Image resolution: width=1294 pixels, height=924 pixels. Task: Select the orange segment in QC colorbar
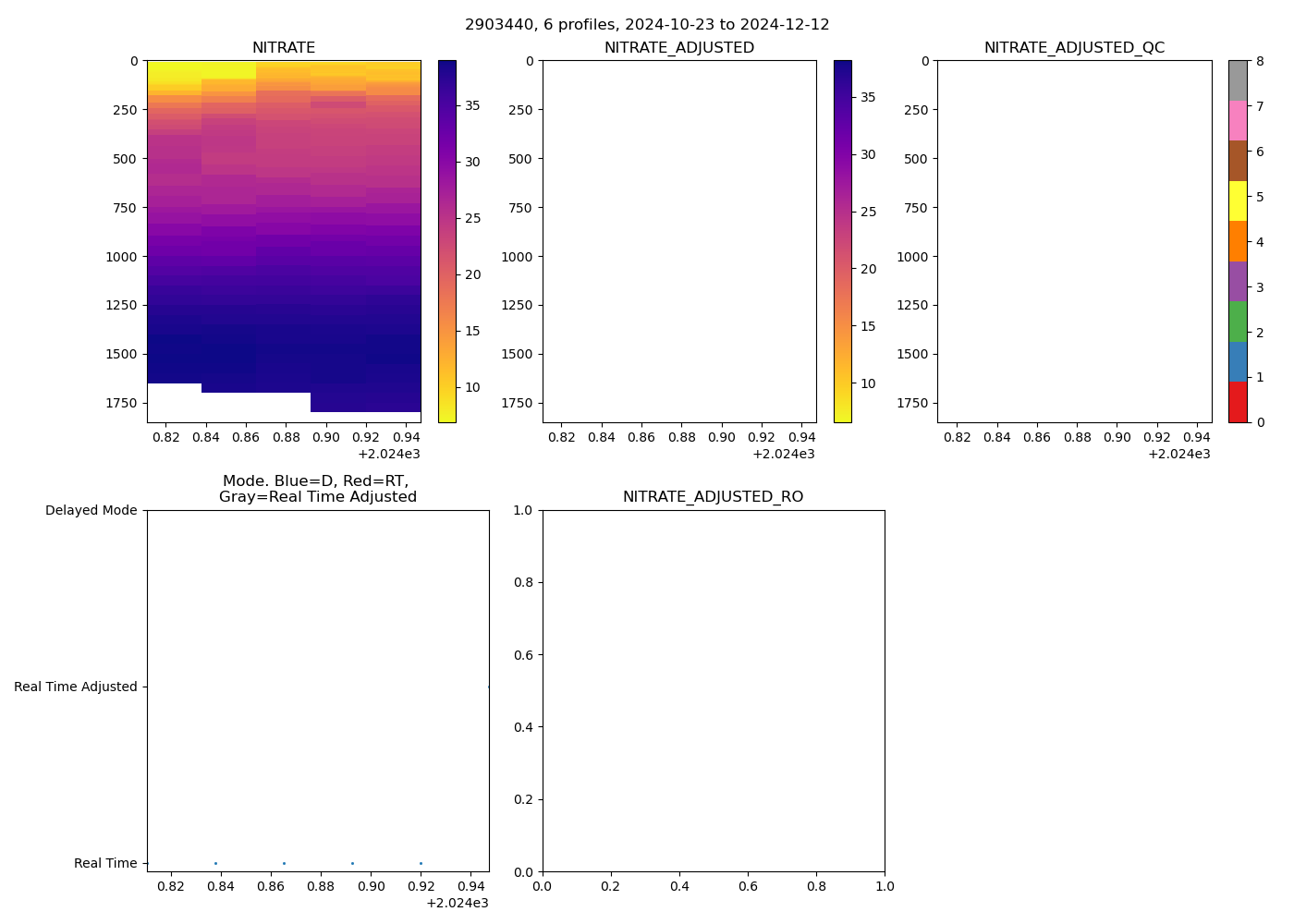click(1238, 241)
